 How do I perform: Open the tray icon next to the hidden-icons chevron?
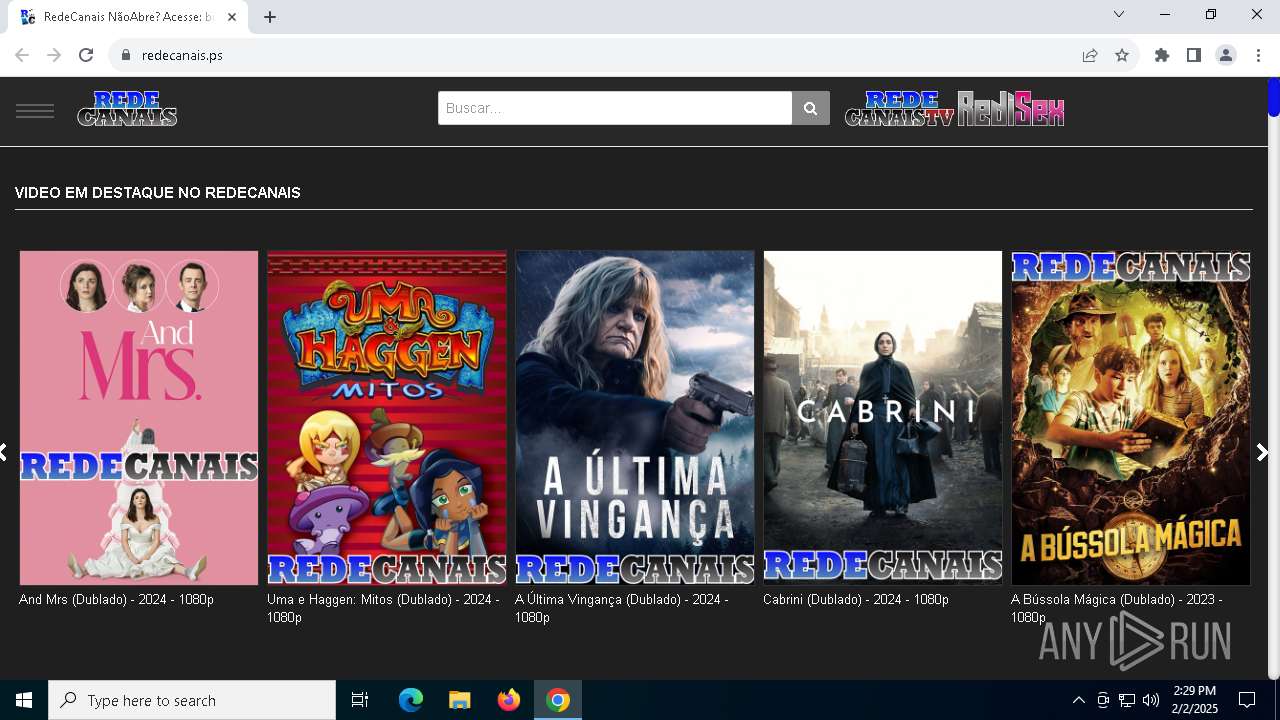click(1103, 700)
